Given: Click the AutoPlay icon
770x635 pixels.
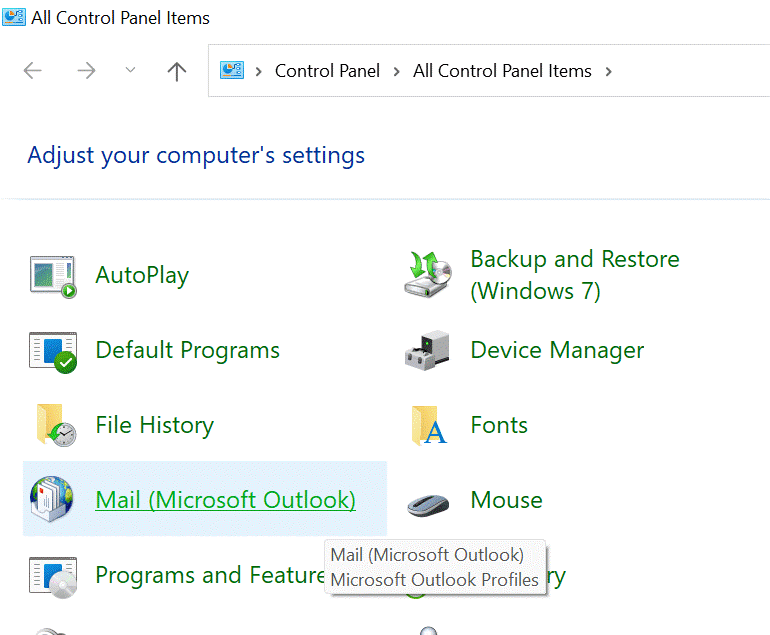Looking at the screenshot, I should click(x=53, y=276).
